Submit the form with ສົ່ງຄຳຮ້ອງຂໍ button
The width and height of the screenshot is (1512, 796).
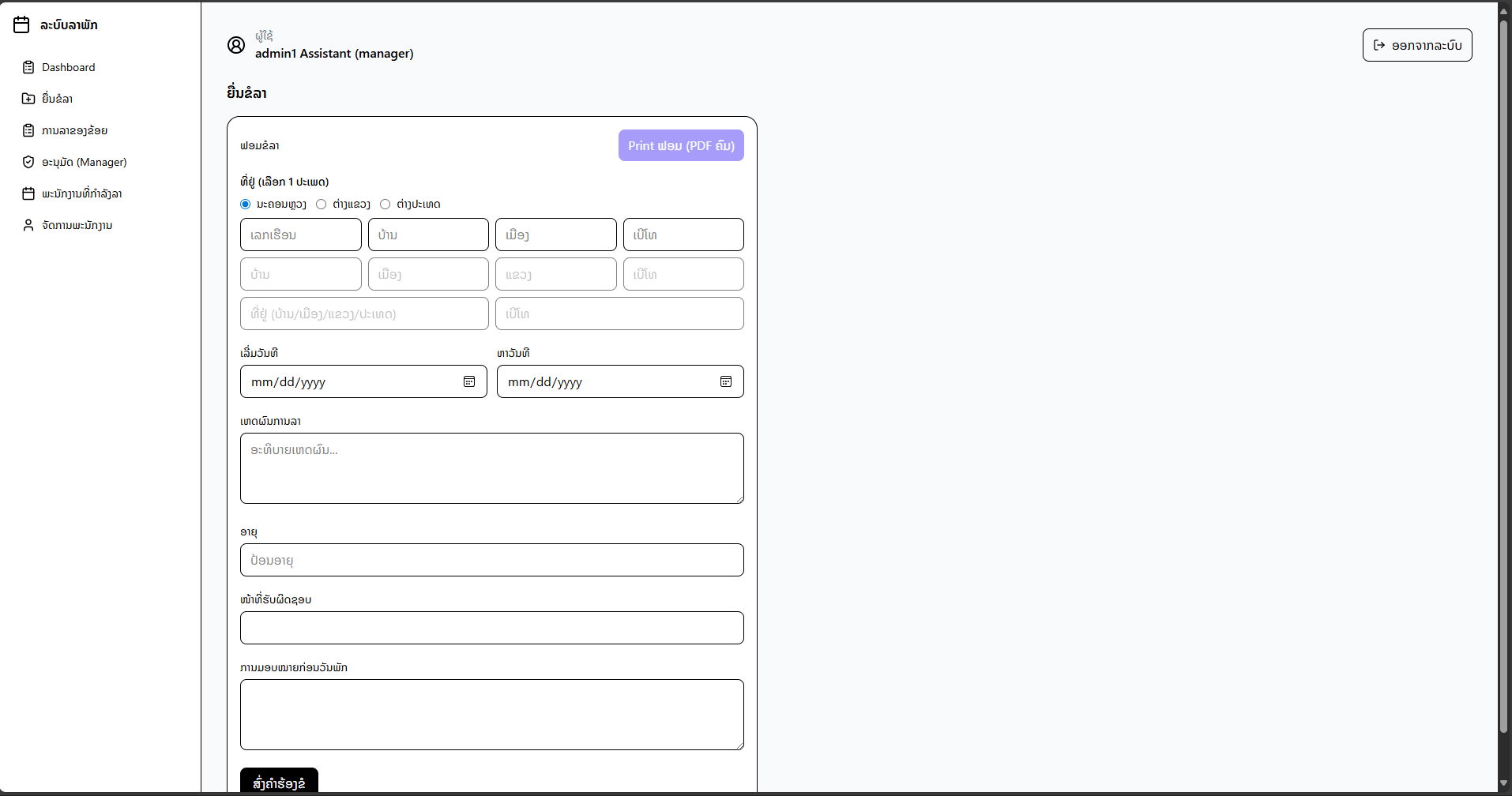(279, 782)
